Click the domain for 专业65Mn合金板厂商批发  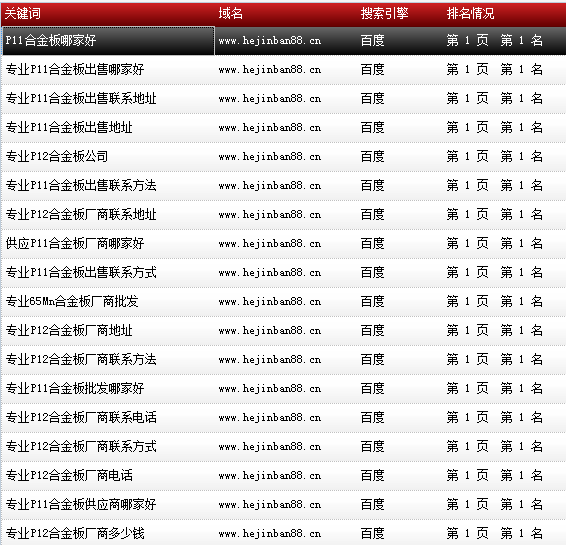[270, 302]
